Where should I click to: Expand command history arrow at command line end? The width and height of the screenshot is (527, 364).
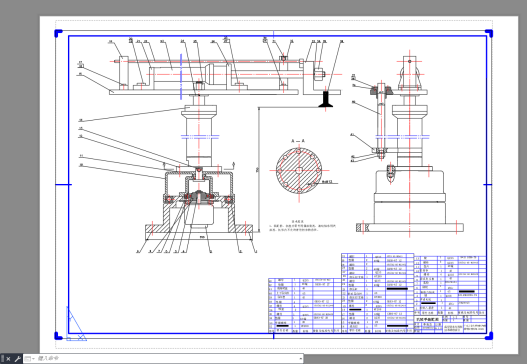coord(300,359)
